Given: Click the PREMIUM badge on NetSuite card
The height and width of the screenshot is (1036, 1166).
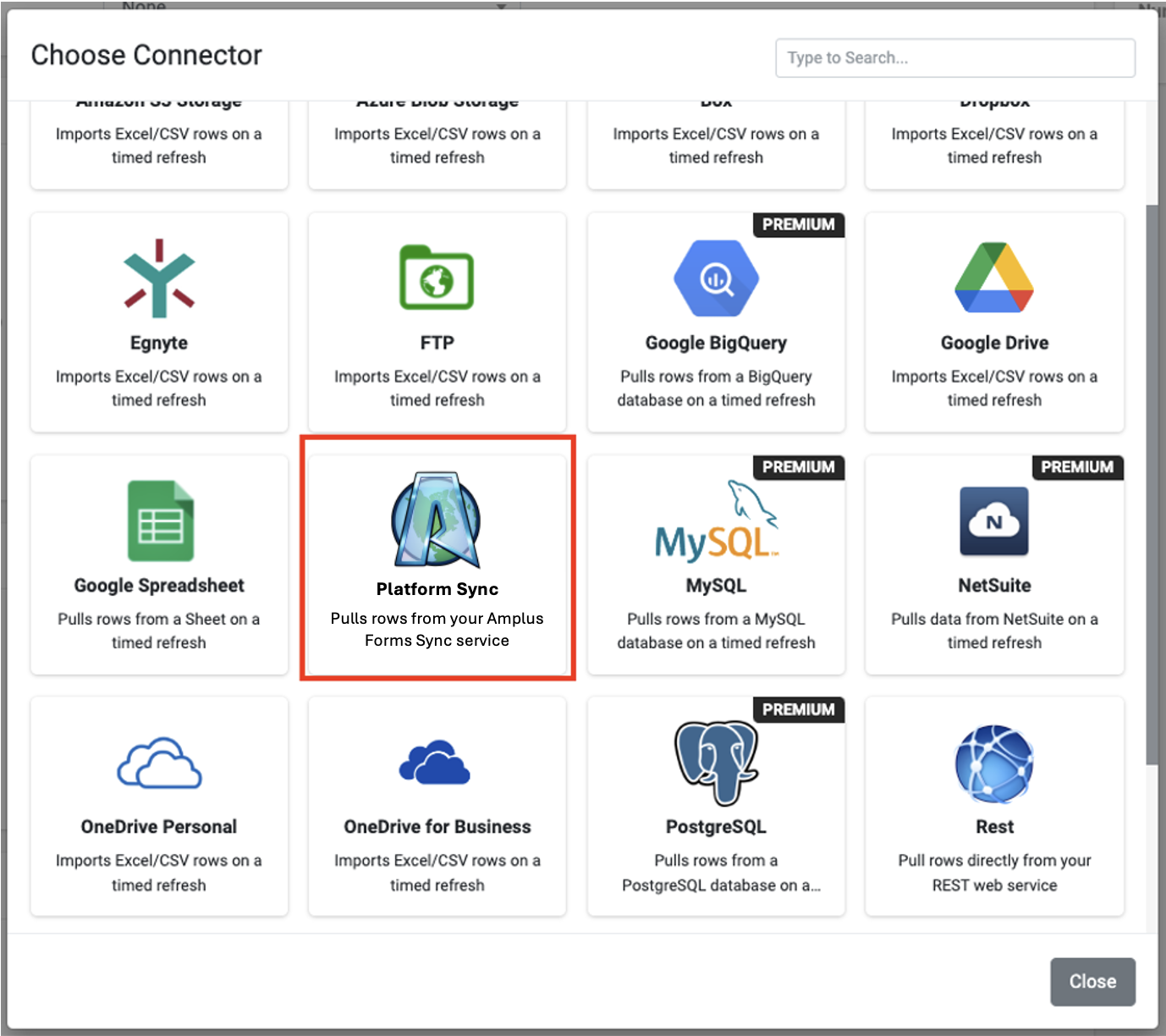Looking at the screenshot, I should (x=1077, y=467).
